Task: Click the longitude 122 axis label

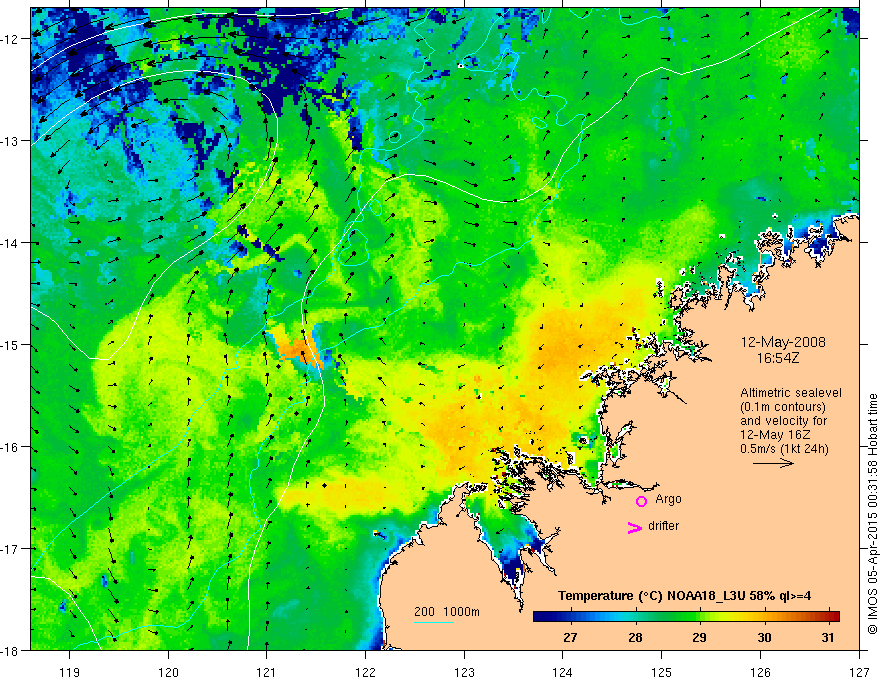Action: coord(365,672)
